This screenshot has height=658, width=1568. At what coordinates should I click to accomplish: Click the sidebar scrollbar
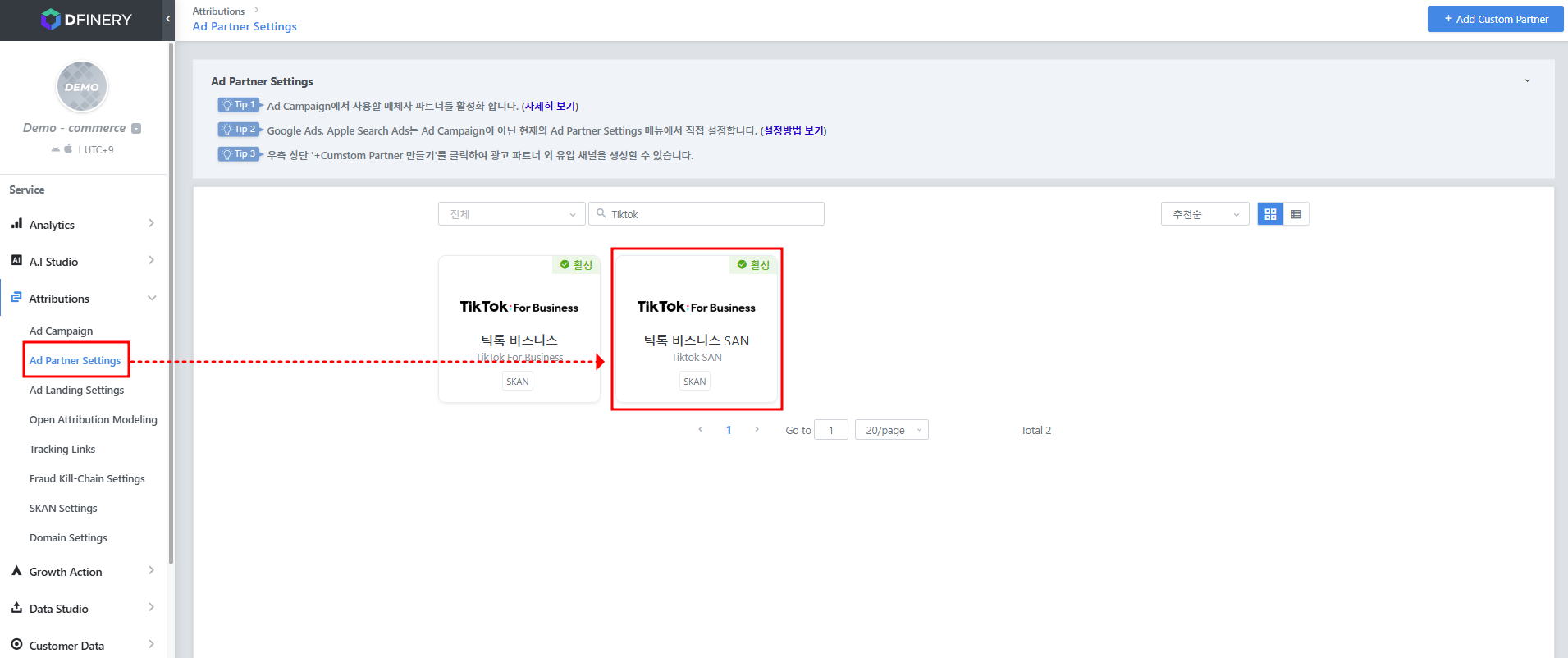(171, 304)
